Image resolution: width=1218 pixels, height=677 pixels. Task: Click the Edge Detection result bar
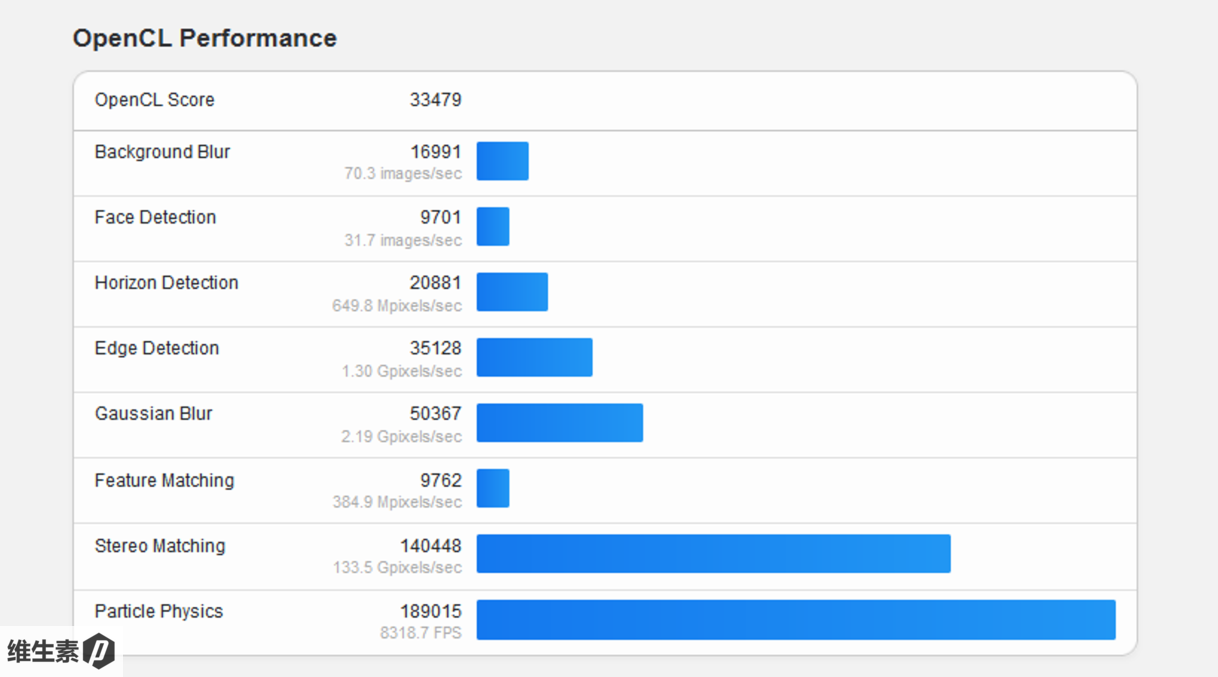pyautogui.click(x=534, y=358)
